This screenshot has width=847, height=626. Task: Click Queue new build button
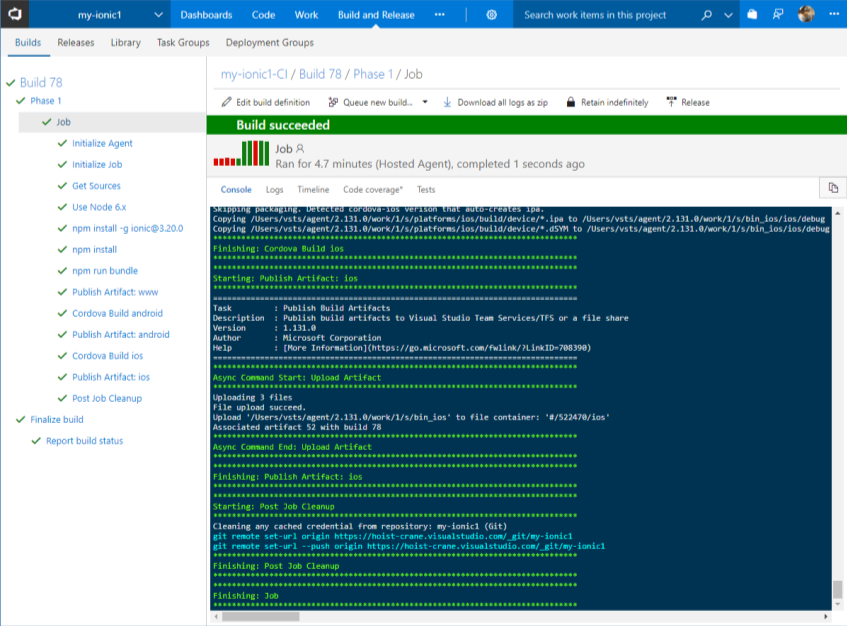(x=371, y=102)
